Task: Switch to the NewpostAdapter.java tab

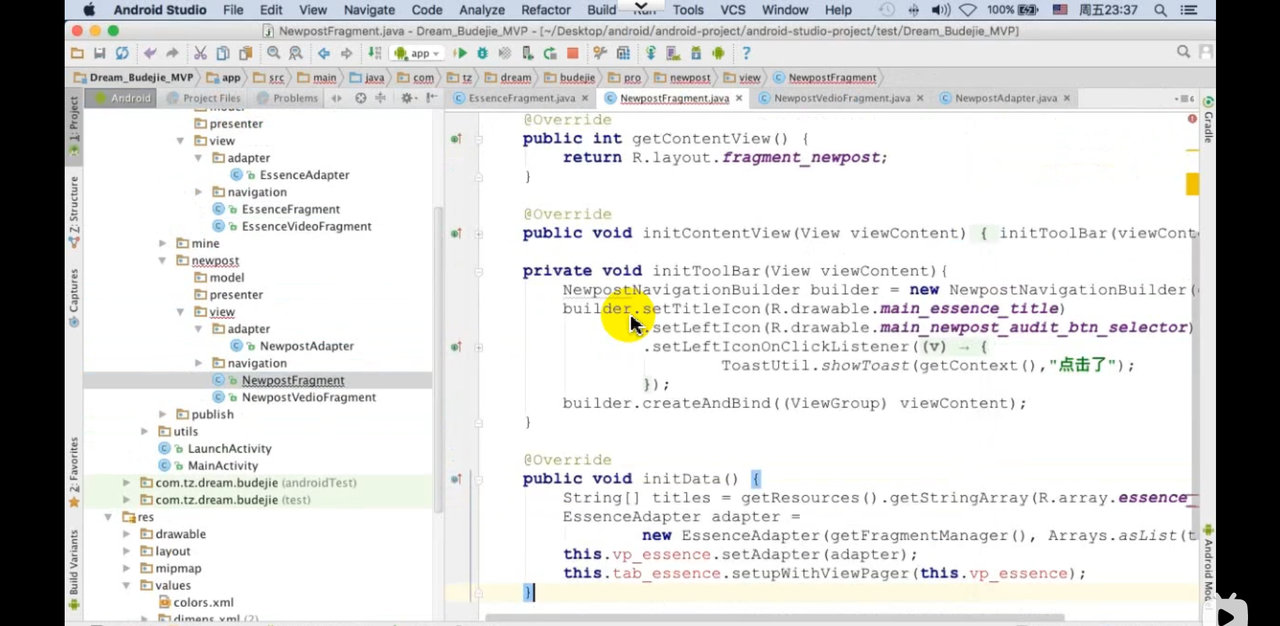Action: pyautogui.click(x=1005, y=98)
